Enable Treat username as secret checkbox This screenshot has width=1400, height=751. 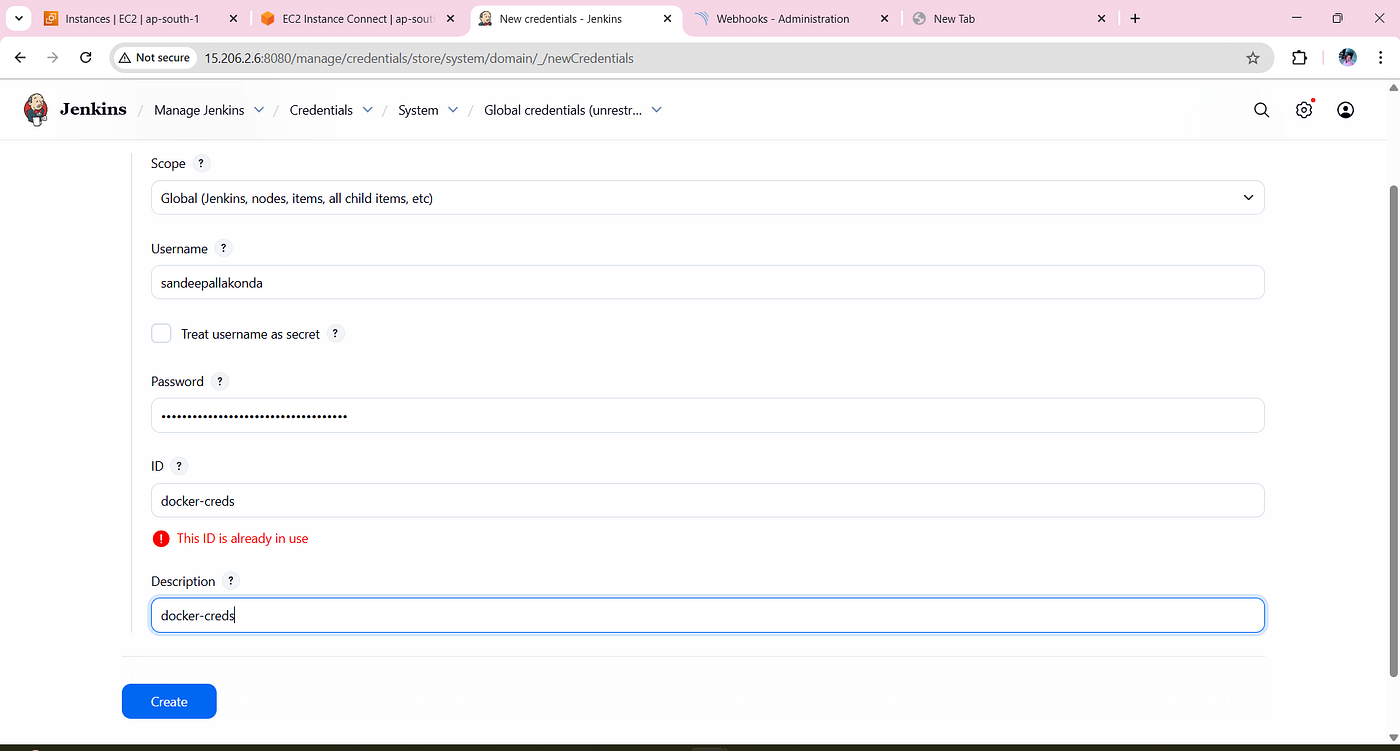pos(161,334)
